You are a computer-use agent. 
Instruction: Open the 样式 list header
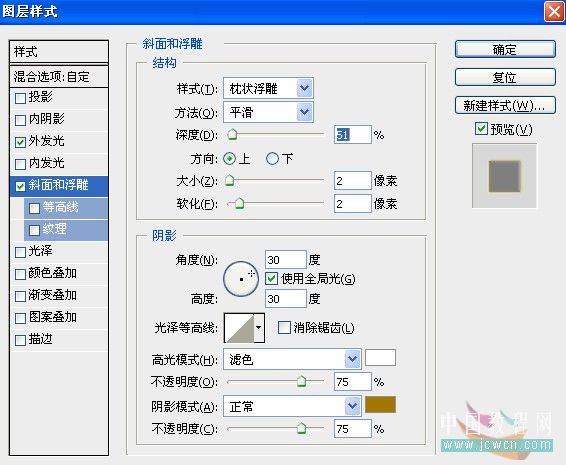pyautogui.click(x=59, y=52)
